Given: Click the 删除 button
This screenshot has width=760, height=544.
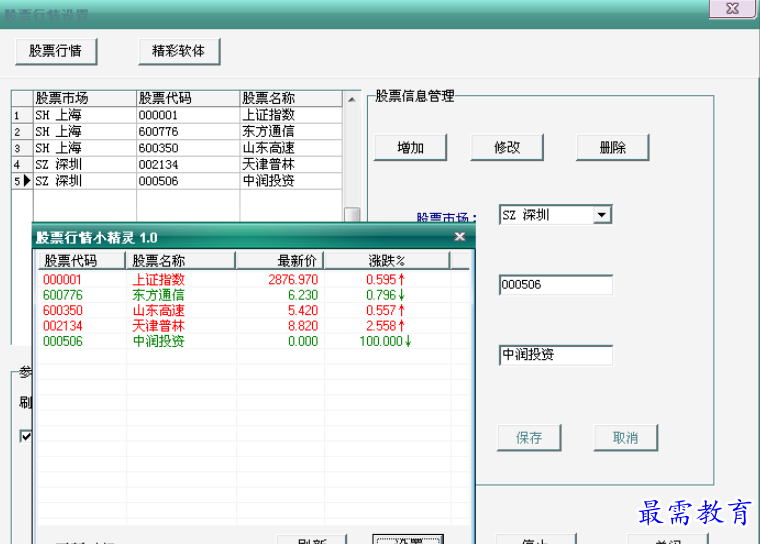Looking at the screenshot, I should pos(612,147).
